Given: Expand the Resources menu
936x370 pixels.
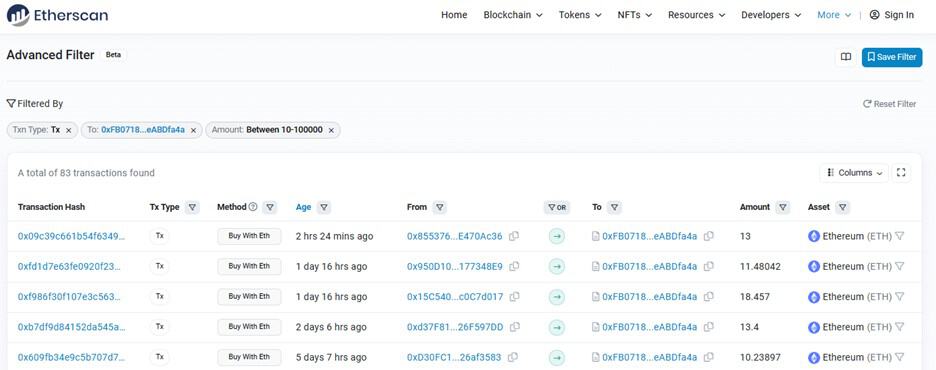Looking at the screenshot, I should pos(697,15).
